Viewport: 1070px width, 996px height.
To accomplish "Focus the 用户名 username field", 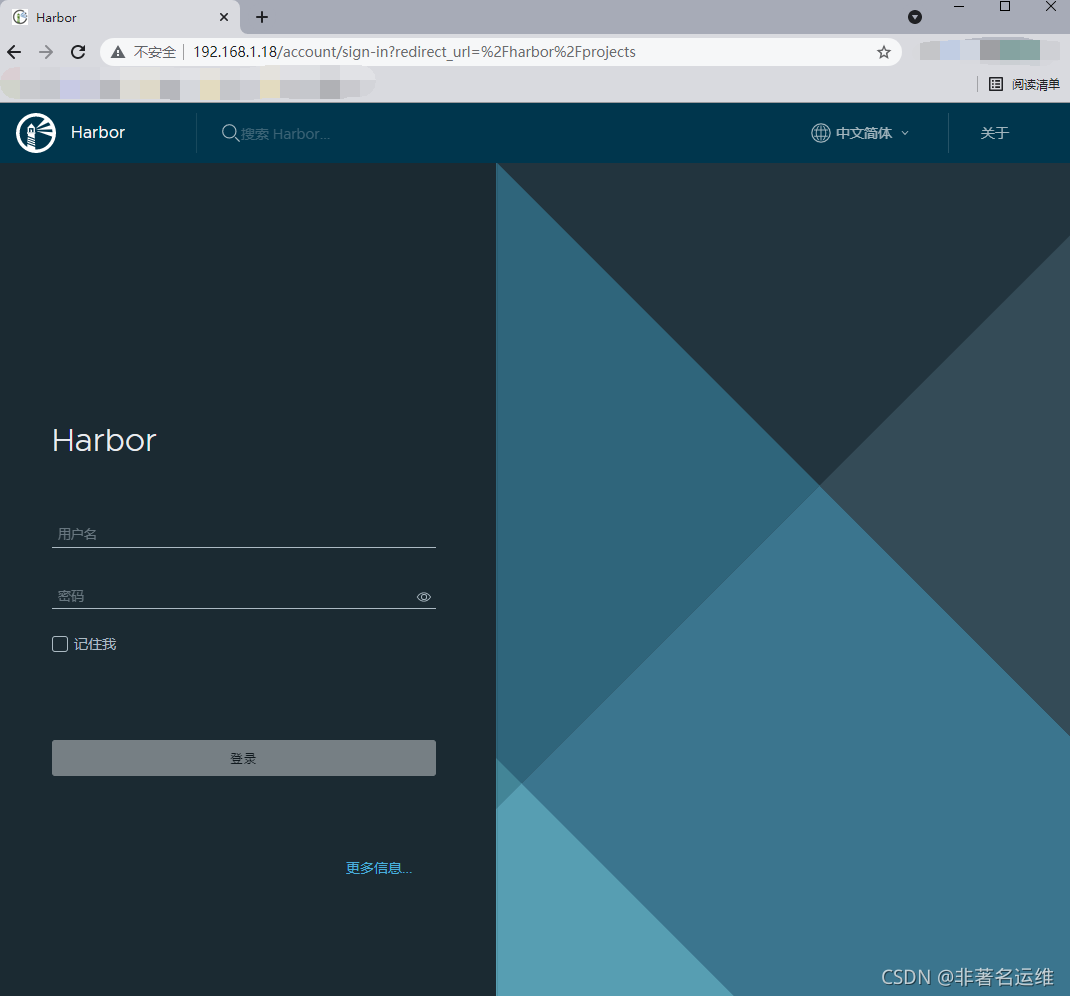I will click(244, 534).
